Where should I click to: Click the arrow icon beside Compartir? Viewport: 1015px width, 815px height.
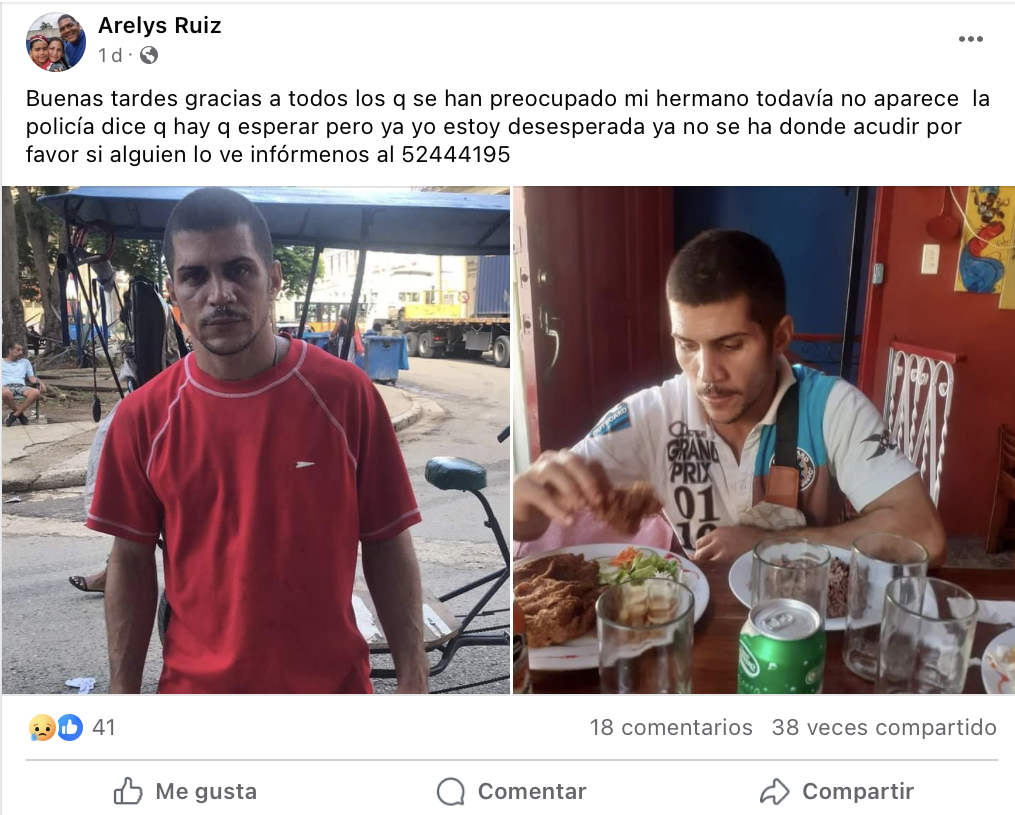pyautogui.click(x=774, y=791)
